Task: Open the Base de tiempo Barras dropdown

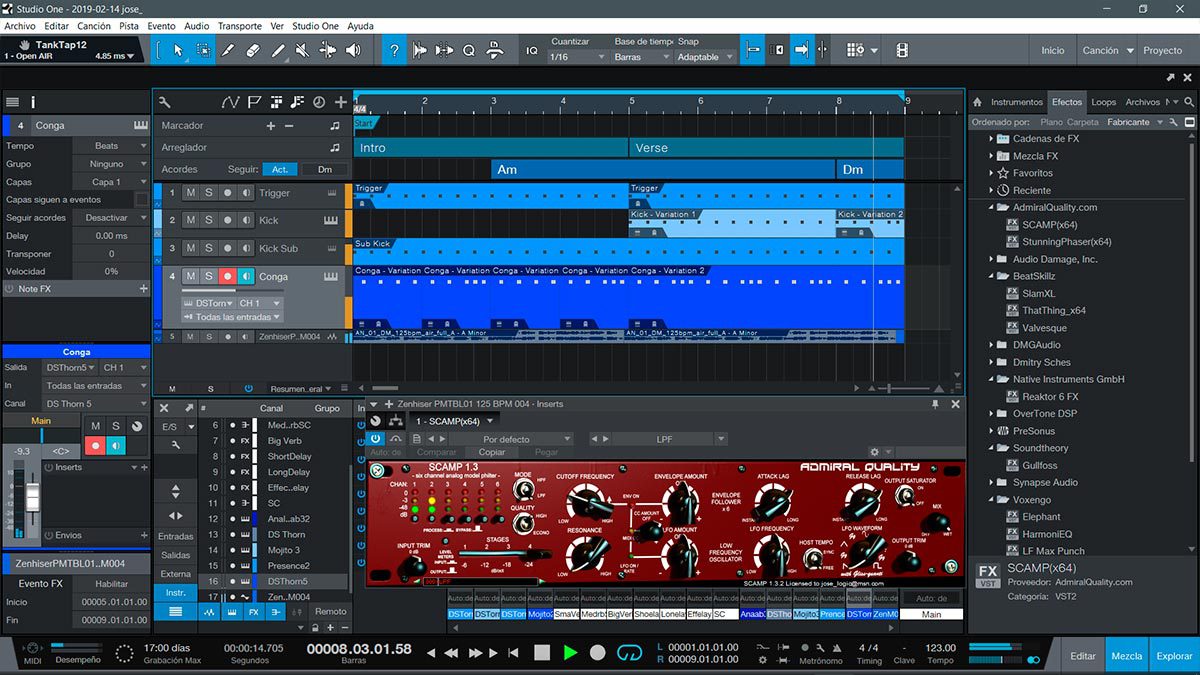Action: point(640,57)
